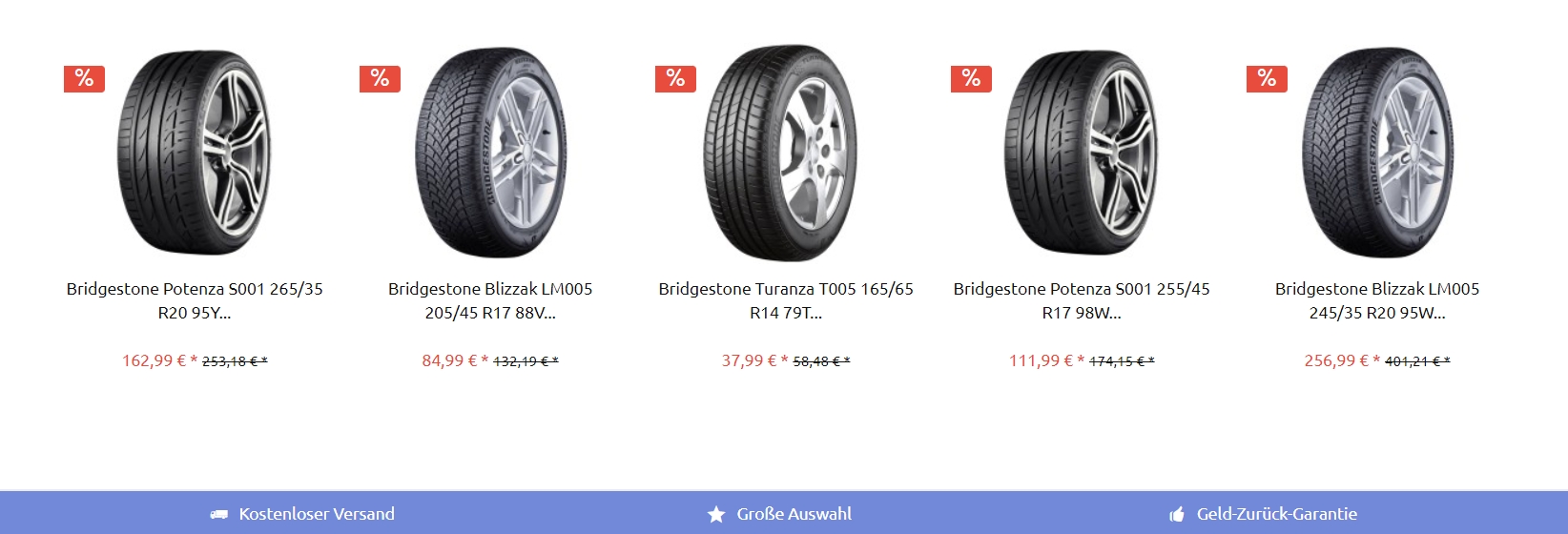Click truck icon beside Kostenloser Versand
This screenshot has height=534, width=1568.
click(219, 515)
